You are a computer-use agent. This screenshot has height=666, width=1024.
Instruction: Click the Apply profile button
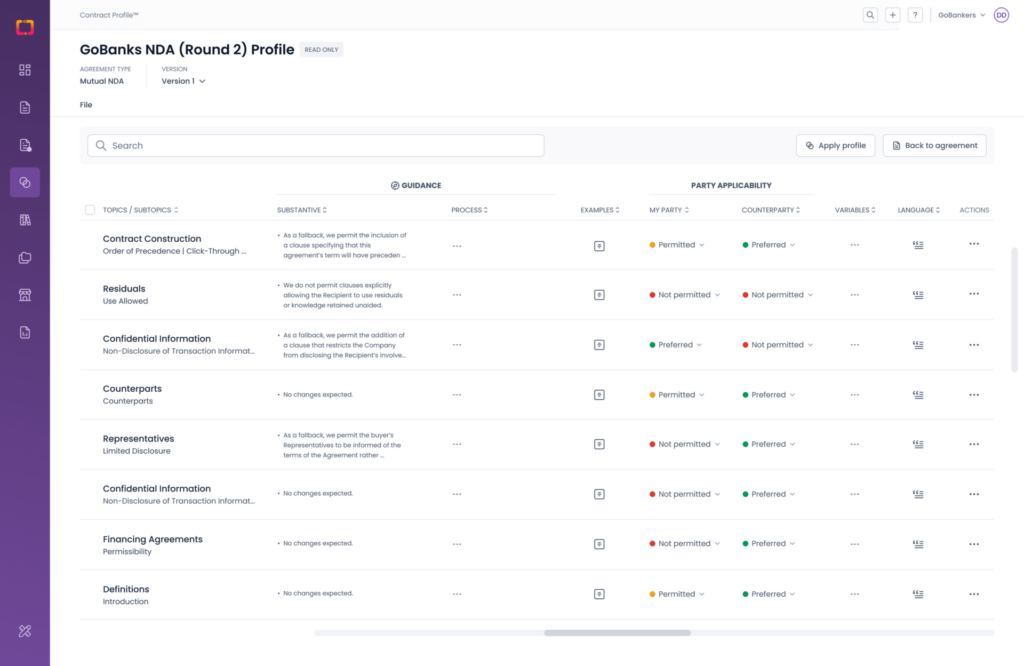[x=835, y=145]
